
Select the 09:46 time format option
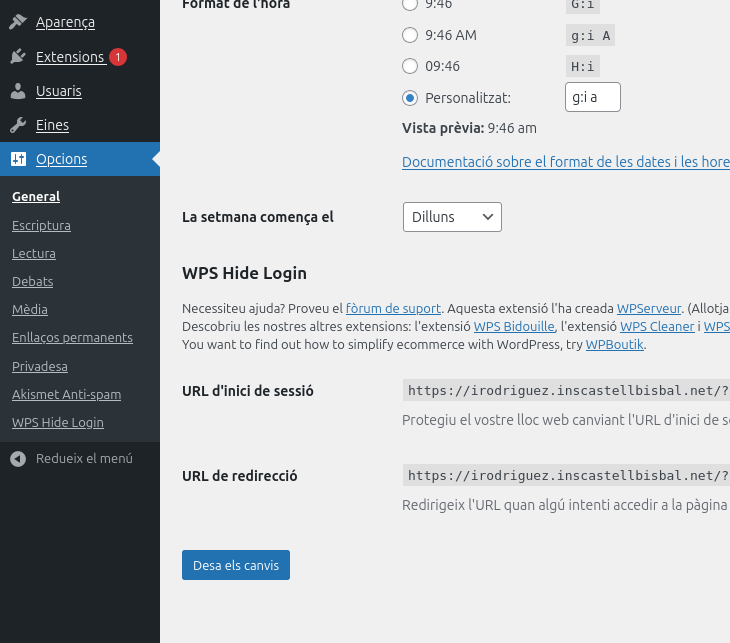[x=410, y=67]
